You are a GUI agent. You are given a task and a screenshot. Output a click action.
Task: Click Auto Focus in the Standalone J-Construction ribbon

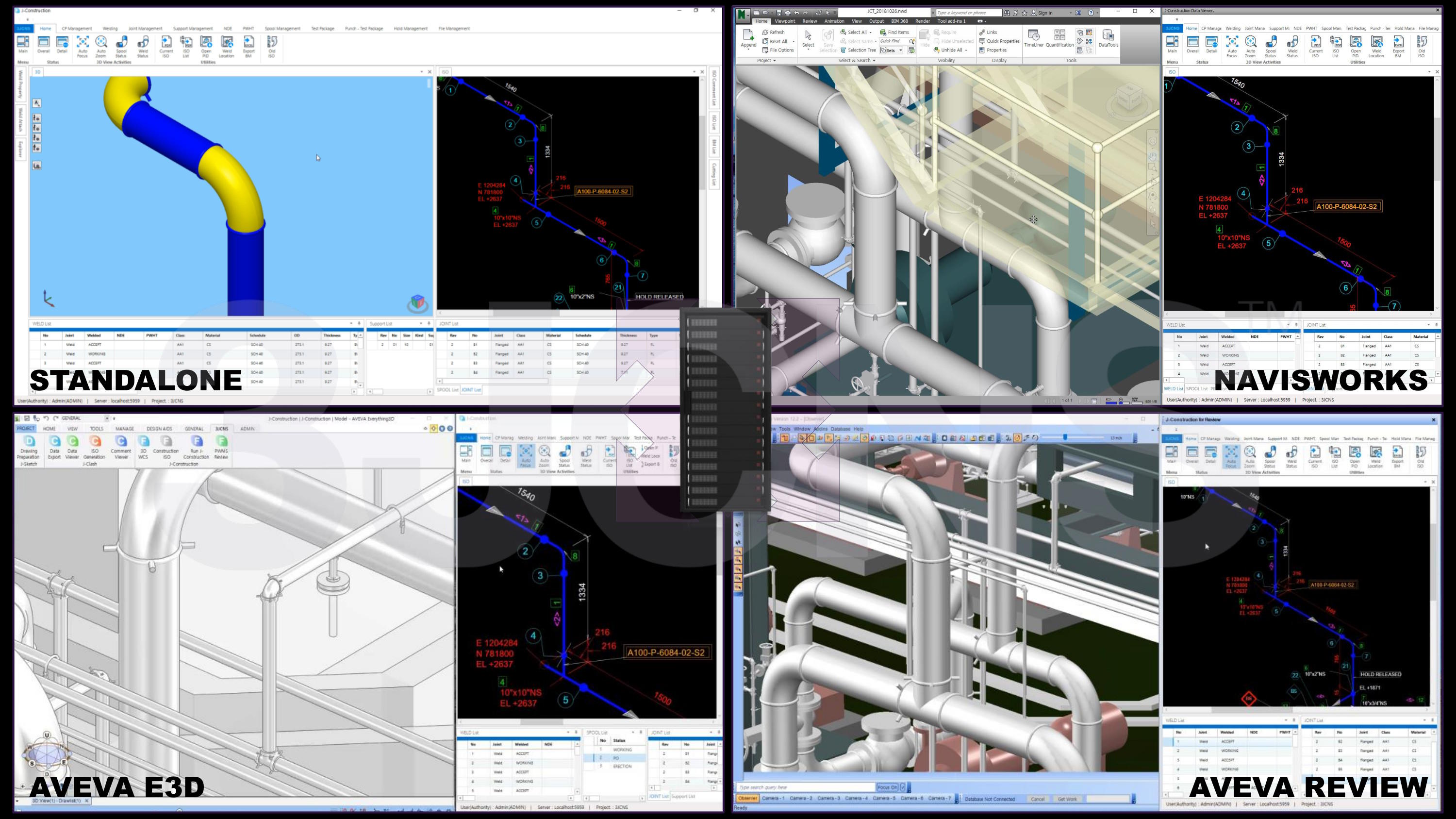(x=83, y=46)
